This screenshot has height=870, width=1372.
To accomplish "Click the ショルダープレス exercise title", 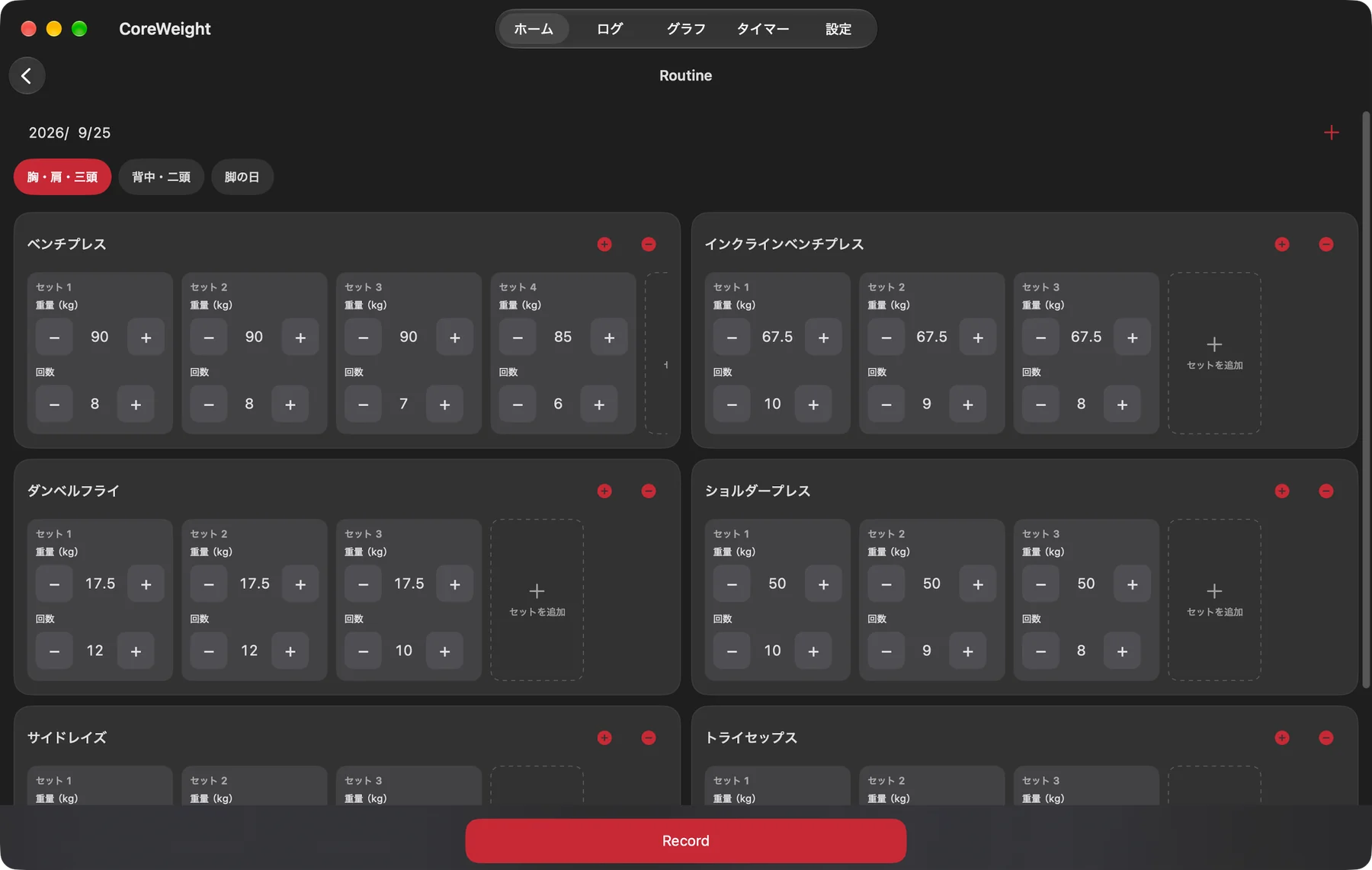I will pos(758,491).
